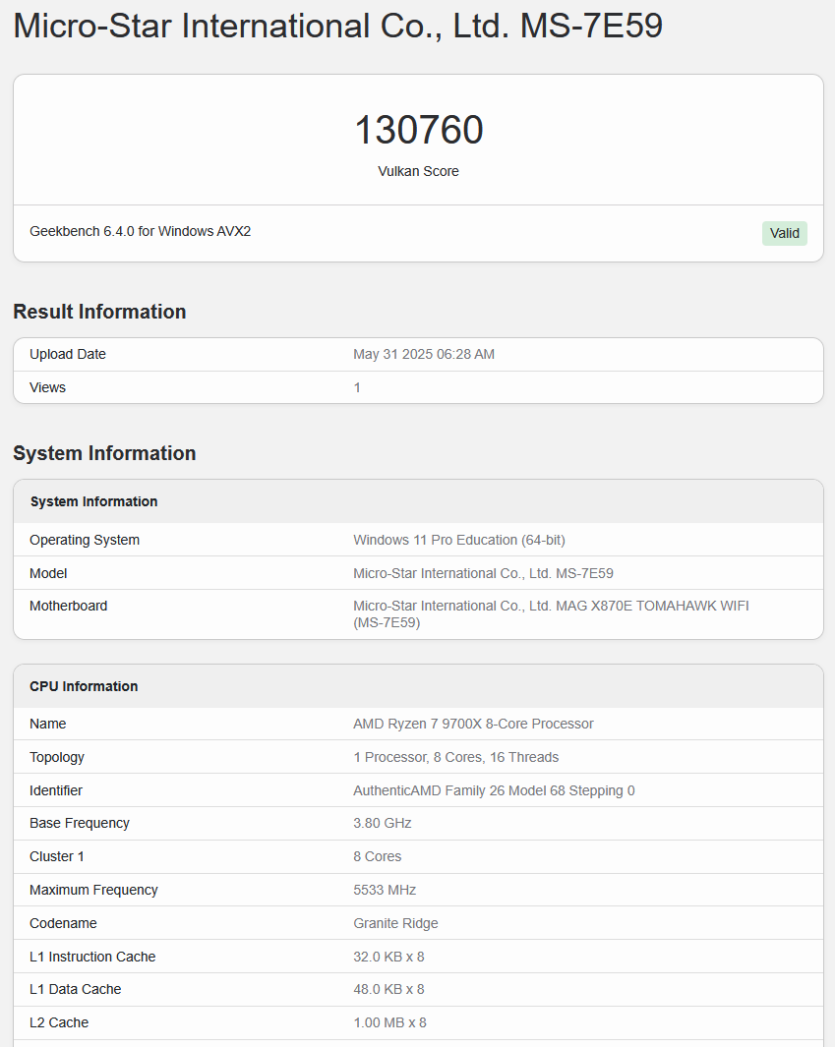
Task: Select AuthenticAMD Family 26 Model 68 value
Action: pos(494,790)
